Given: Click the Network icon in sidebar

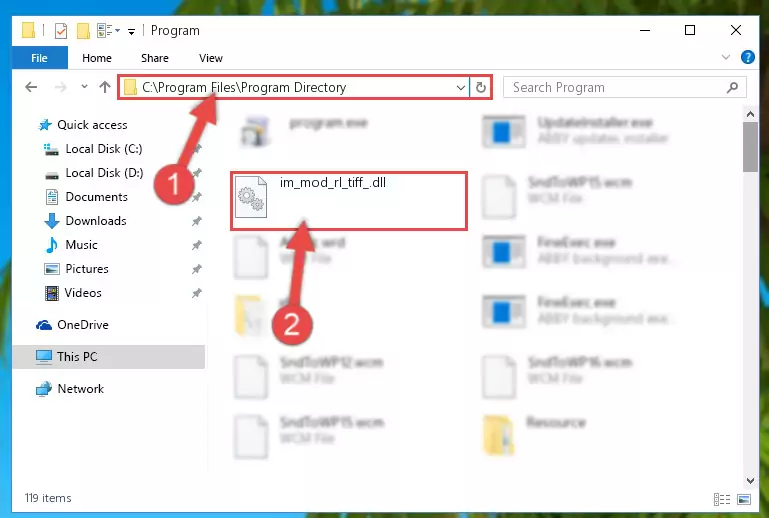Looking at the screenshot, I should [x=44, y=389].
